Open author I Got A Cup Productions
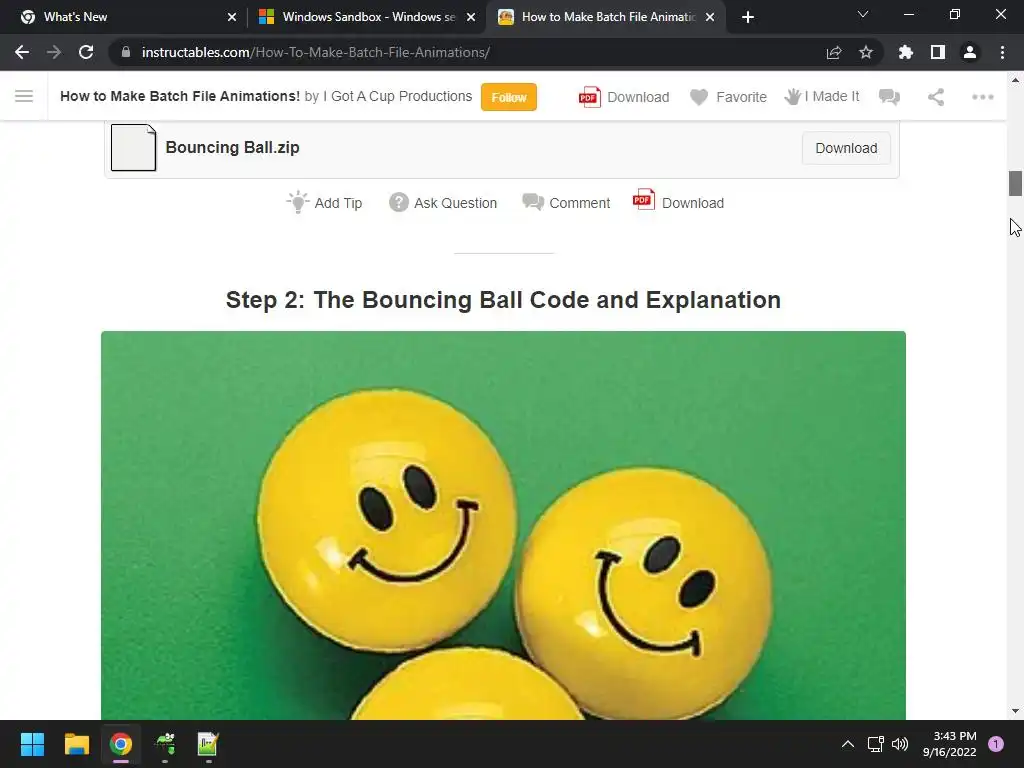This screenshot has height=768, width=1024. (398, 97)
